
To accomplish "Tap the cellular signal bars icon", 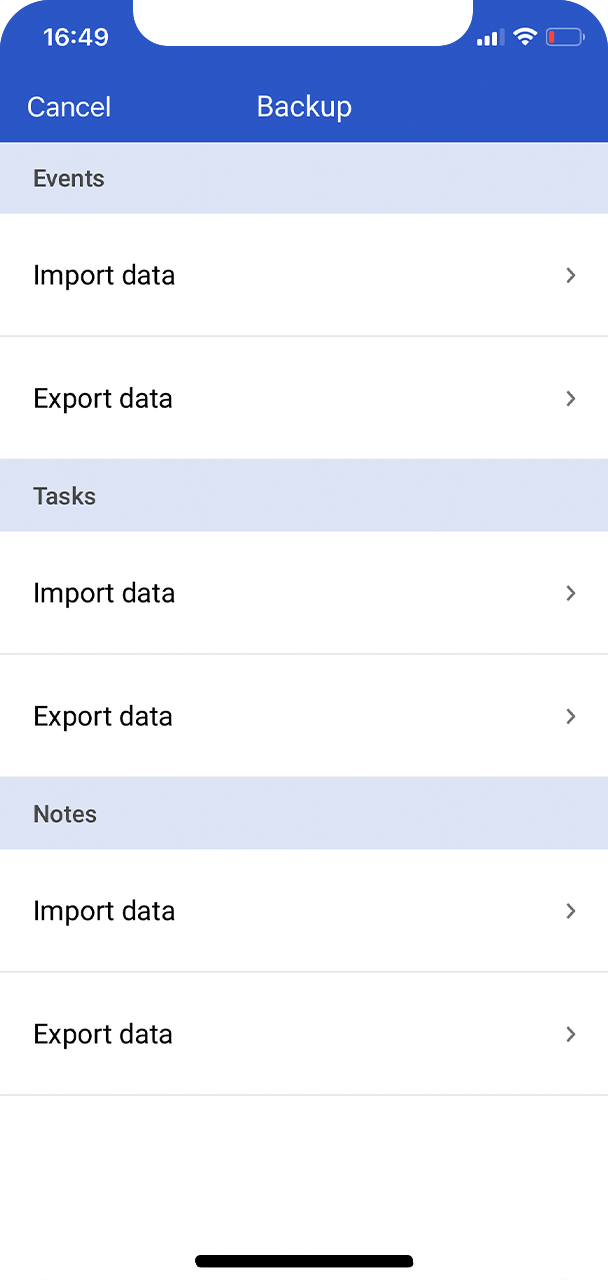I will [x=489, y=38].
